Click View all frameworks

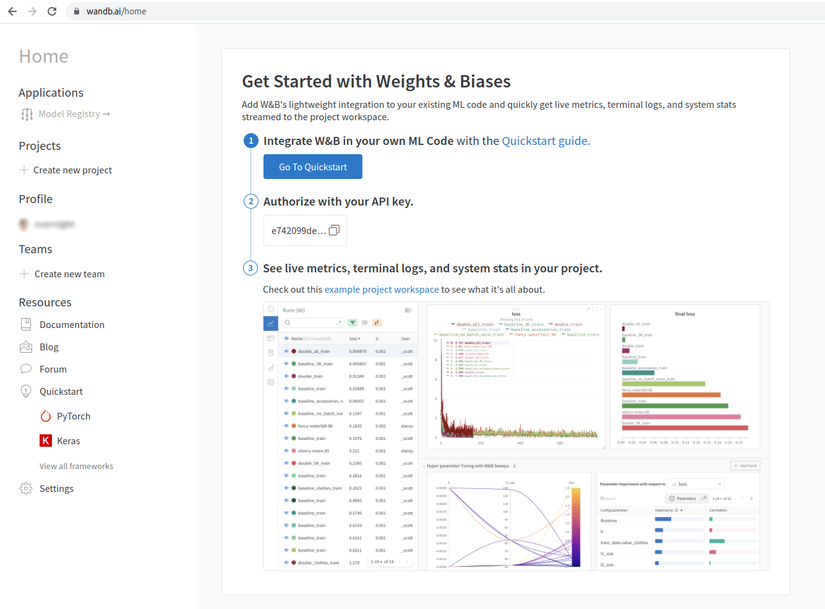(76, 466)
